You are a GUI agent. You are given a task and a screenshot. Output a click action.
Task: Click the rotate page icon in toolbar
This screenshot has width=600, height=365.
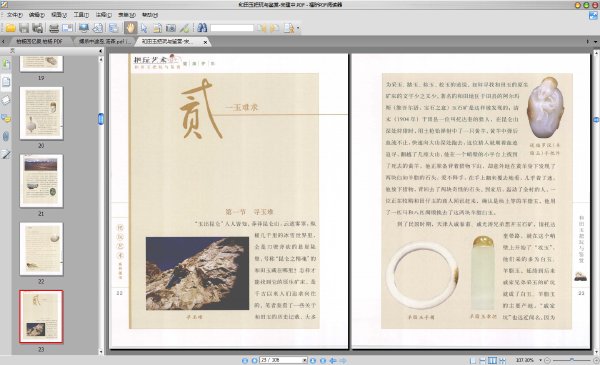[x=98, y=28]
